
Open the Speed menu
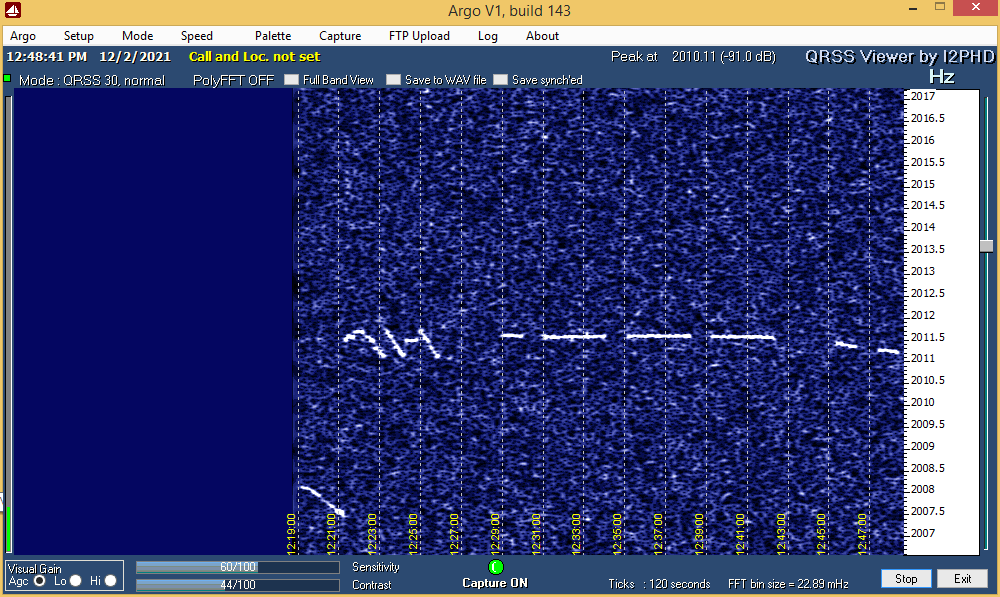click(196, 36)
